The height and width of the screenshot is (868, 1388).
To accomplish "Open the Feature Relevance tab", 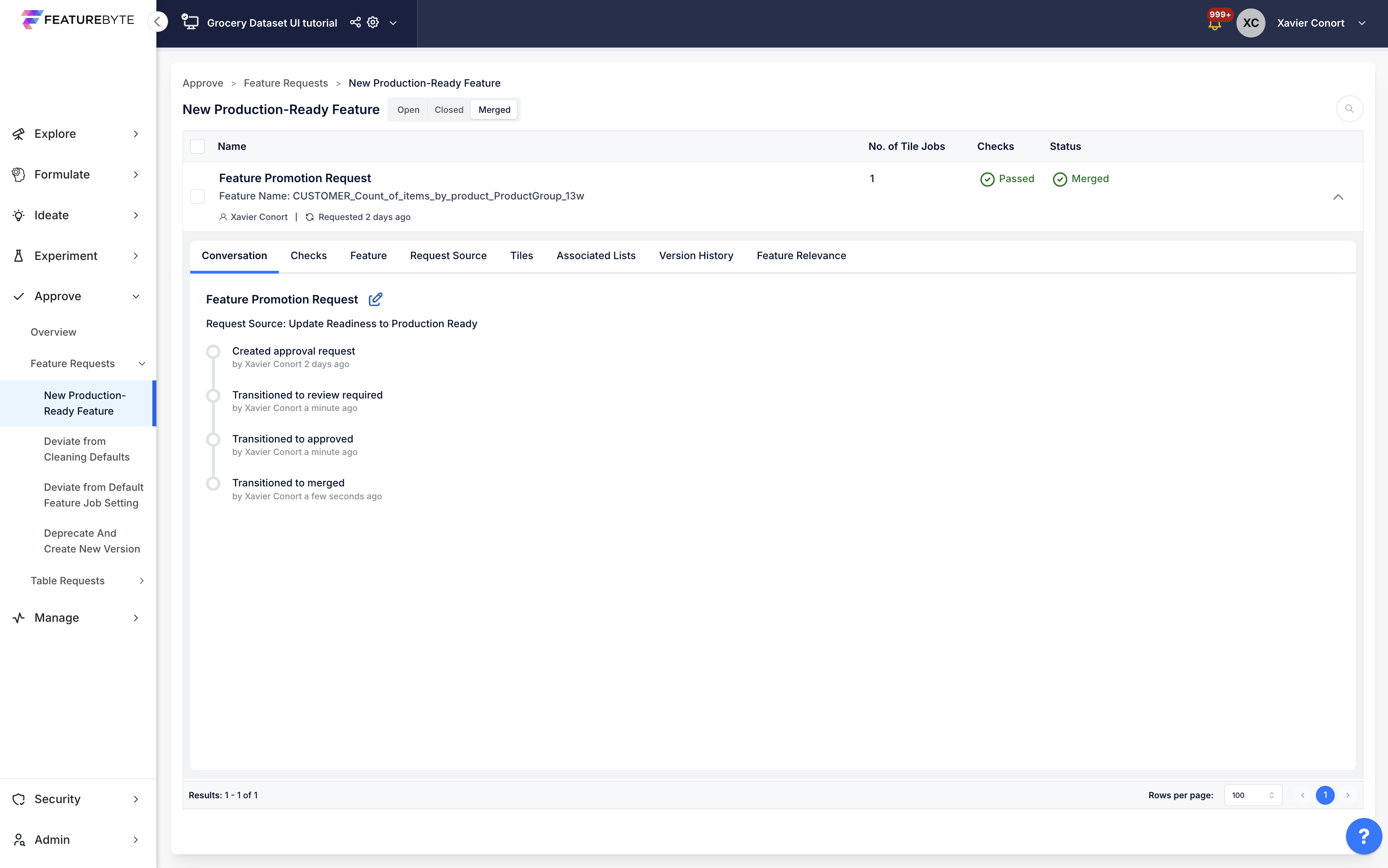I will [x=801, y=255].
